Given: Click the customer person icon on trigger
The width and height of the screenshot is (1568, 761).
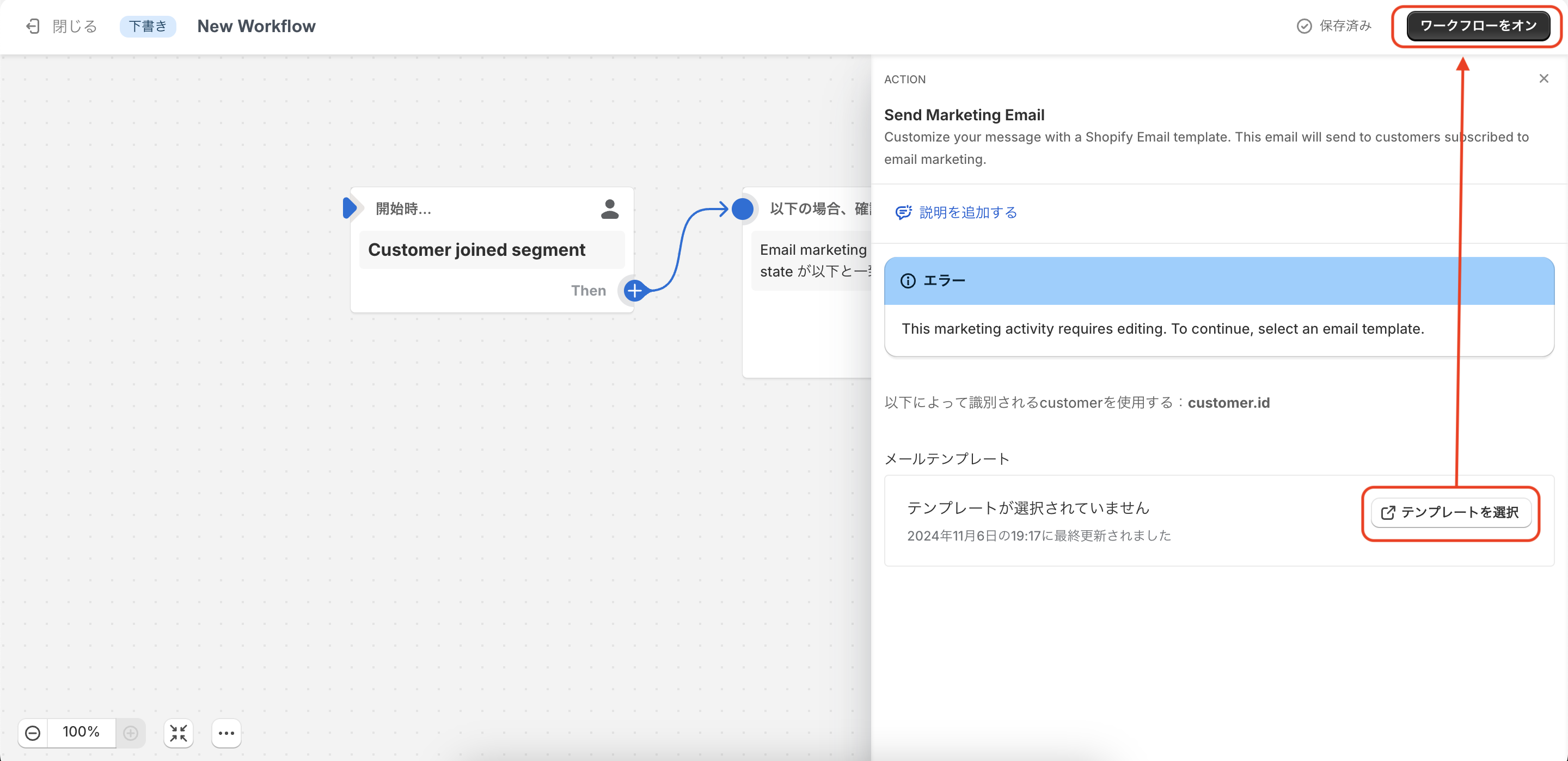Looking at the screenshot, I should coord(609,209).
